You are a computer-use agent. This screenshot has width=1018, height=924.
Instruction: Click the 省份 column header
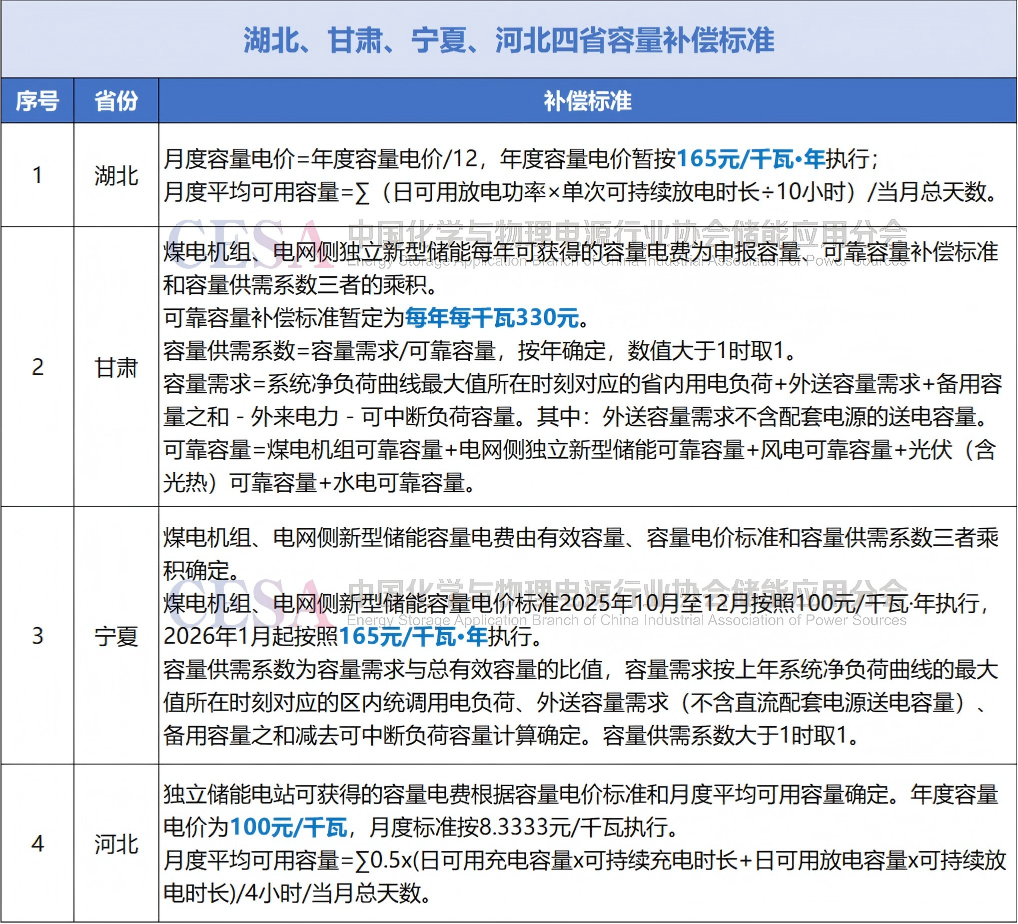[116, 101]
